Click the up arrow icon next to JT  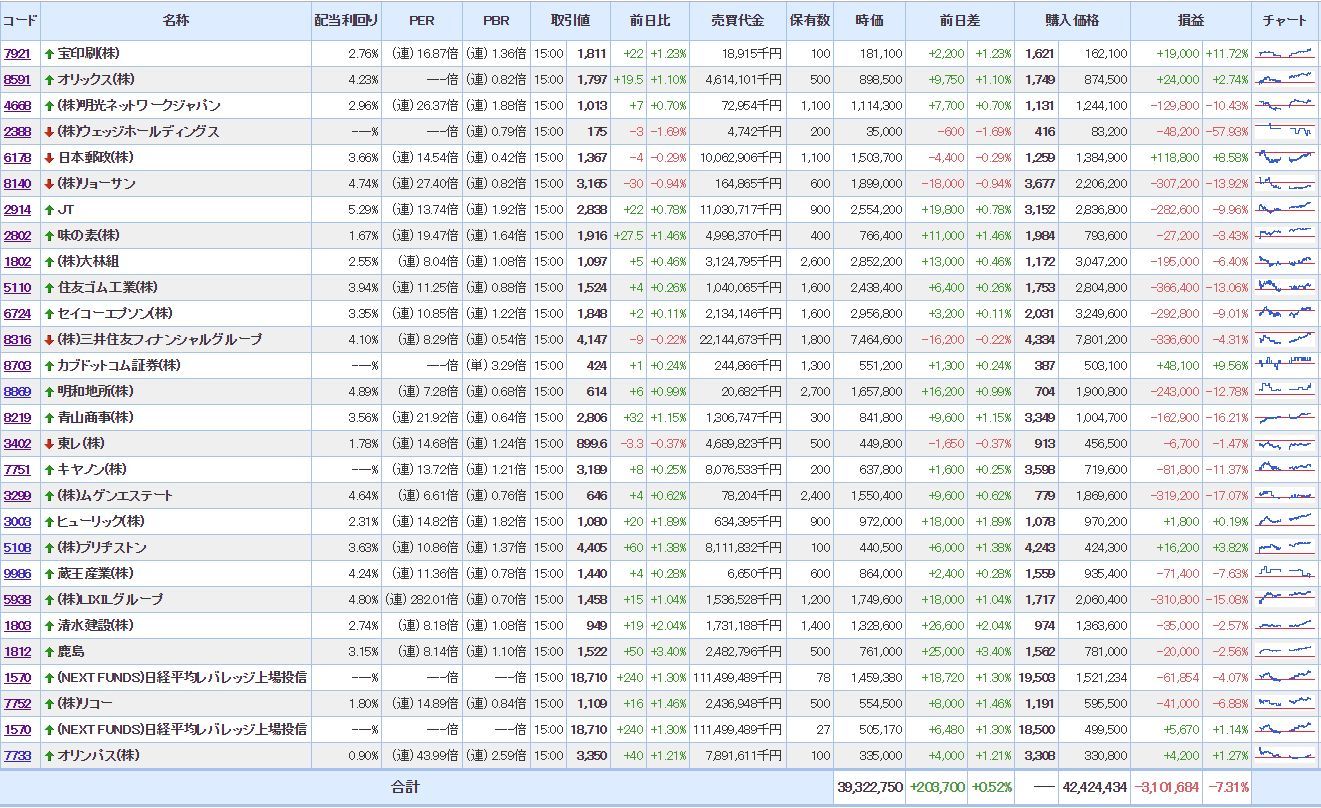(49, 210)
